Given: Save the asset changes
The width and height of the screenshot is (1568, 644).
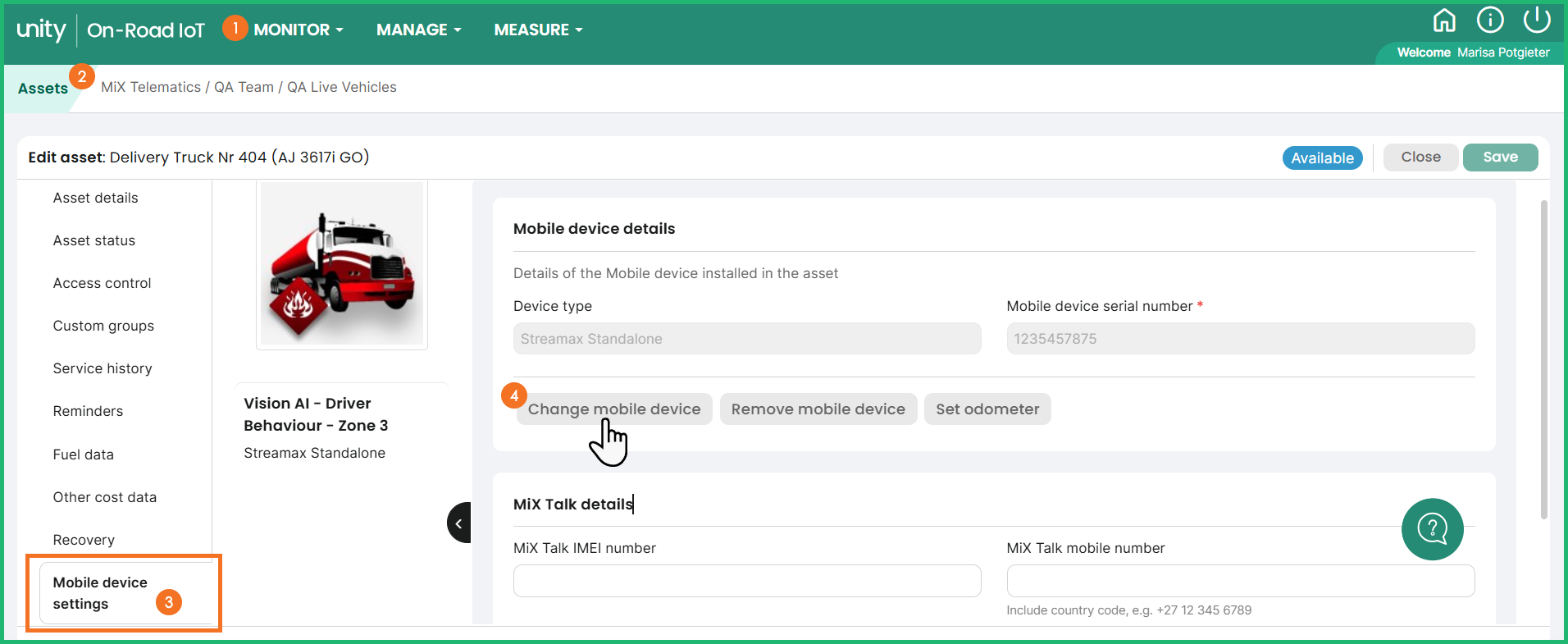Looking at the screenshot, I should click(1499, 158).
